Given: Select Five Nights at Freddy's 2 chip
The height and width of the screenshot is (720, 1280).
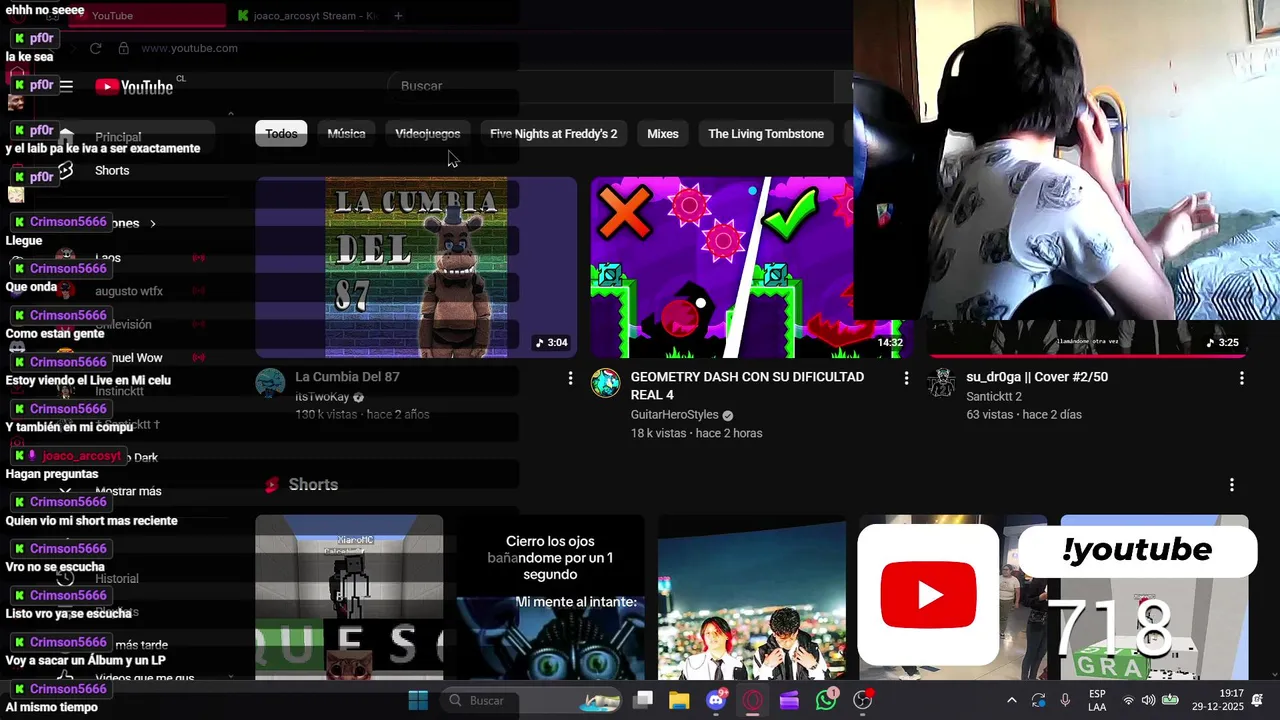Looking at the screenshot, I should click(553, 134).
